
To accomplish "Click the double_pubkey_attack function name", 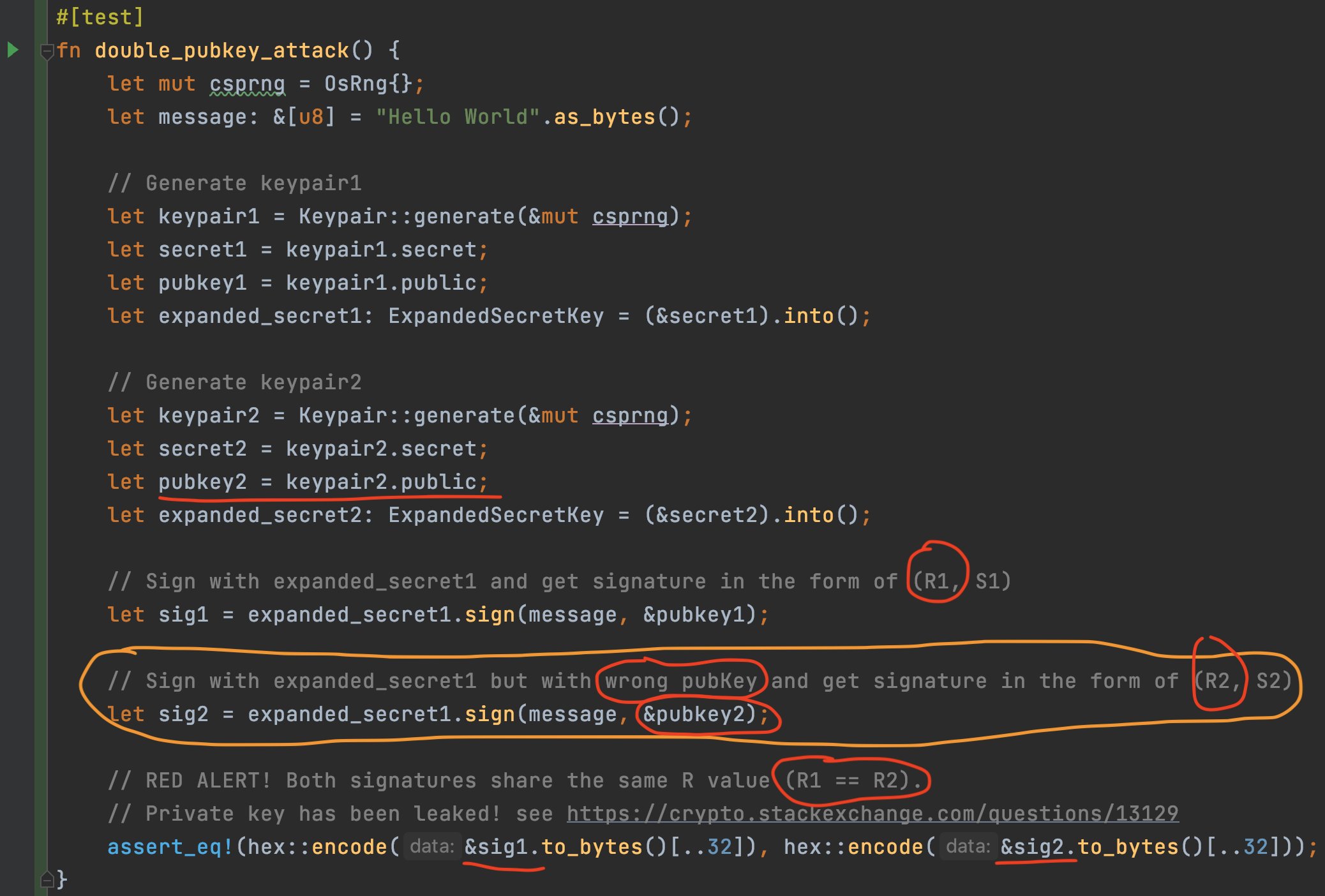I will click(221, 50).
